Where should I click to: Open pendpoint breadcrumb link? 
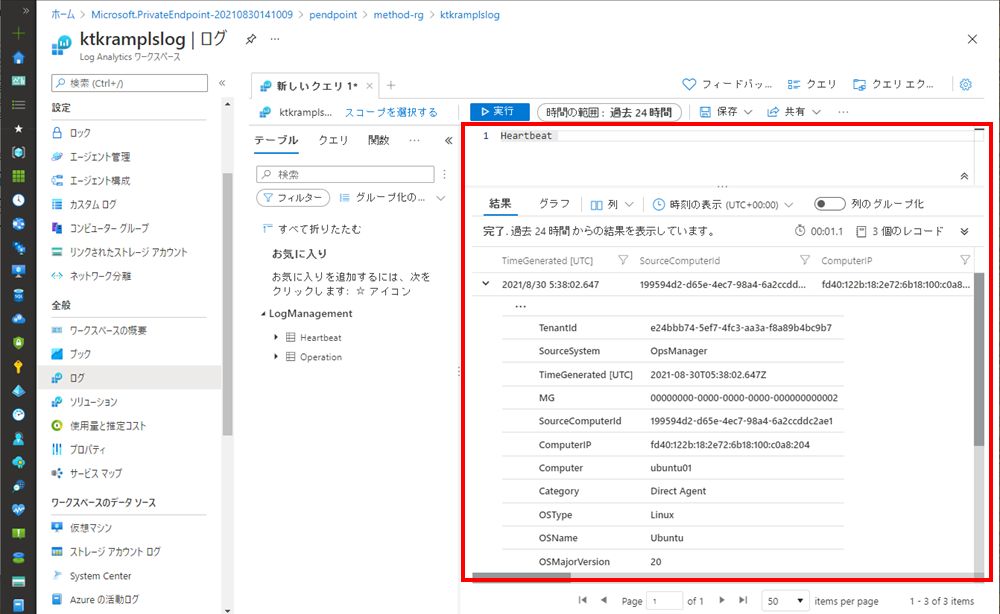(x=333, y=15)
